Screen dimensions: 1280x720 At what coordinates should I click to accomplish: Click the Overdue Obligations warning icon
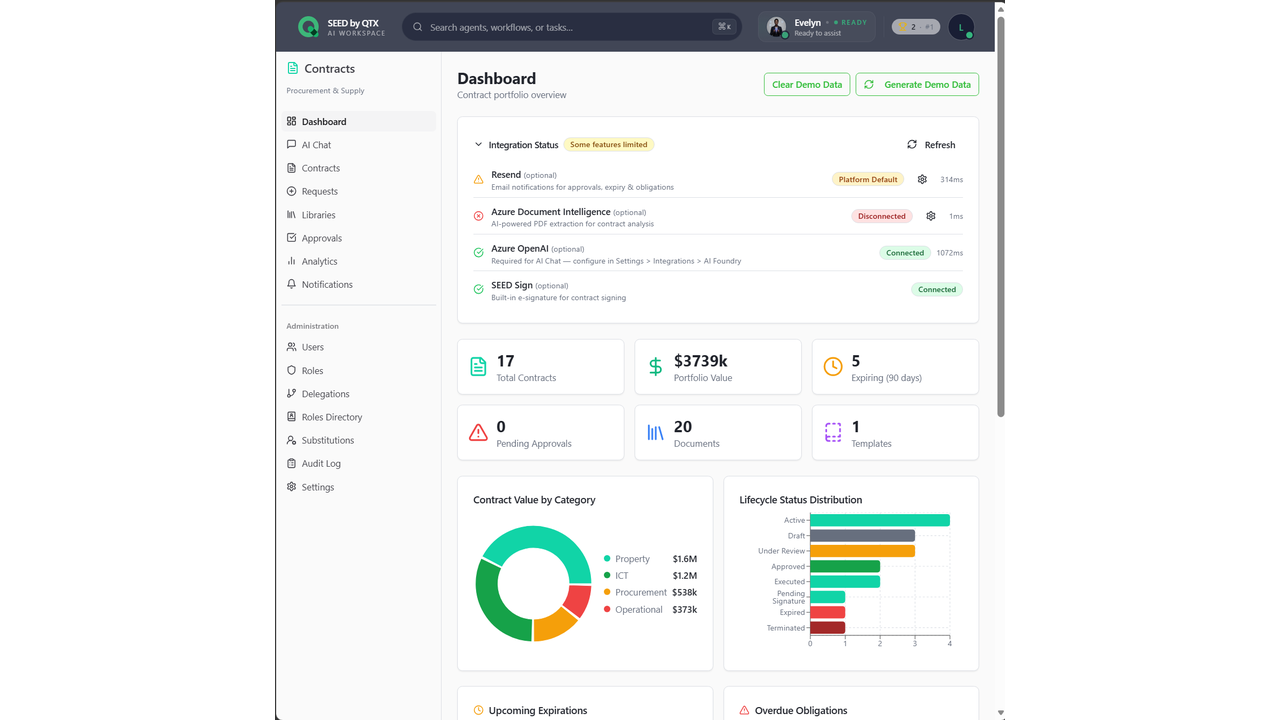coord(744,711)
